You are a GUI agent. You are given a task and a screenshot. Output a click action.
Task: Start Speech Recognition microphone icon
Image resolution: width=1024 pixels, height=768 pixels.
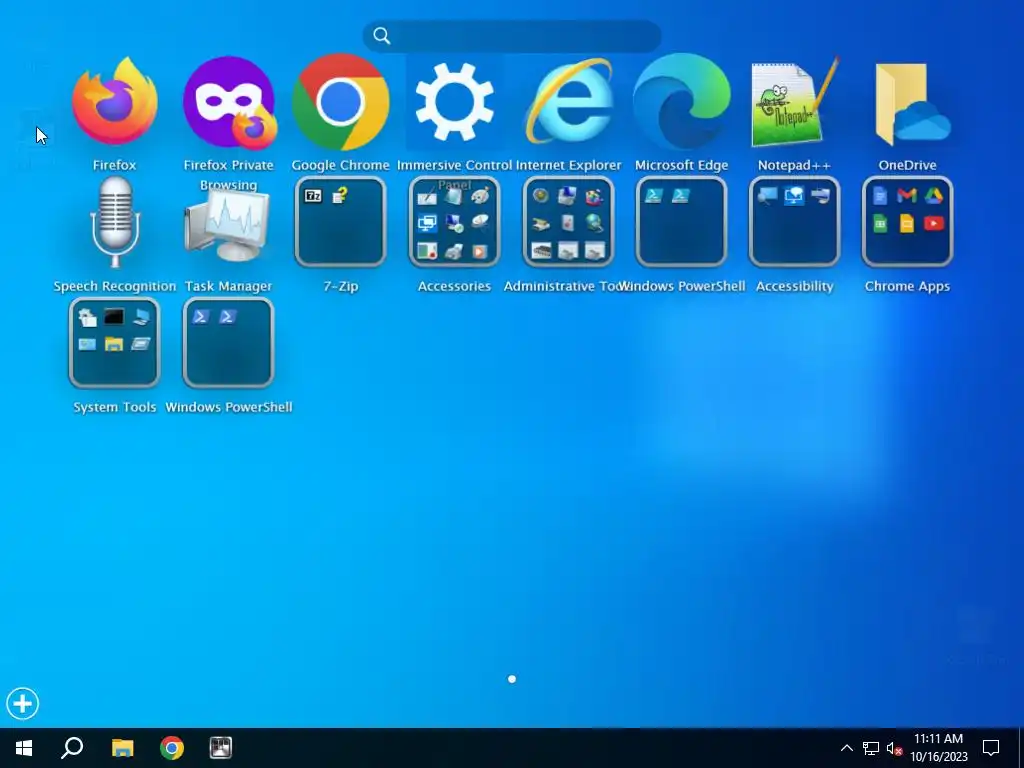click(115, 222)
